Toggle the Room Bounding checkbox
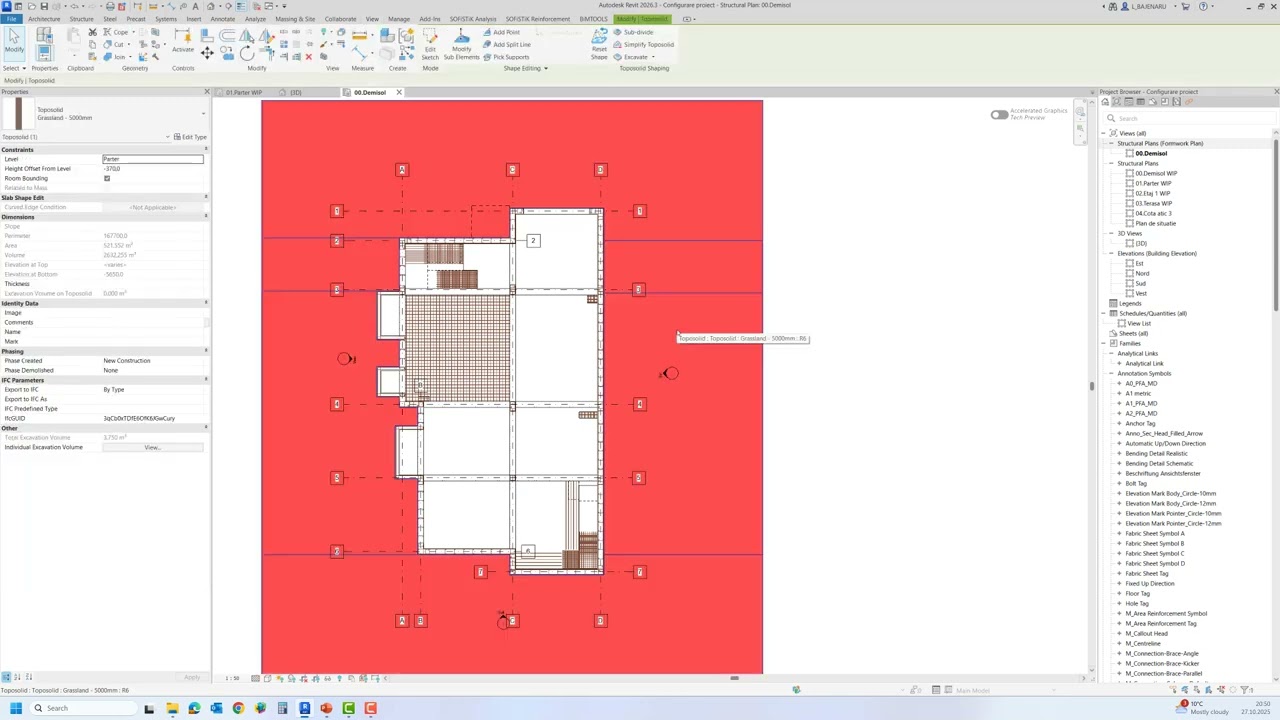Screen dimensions: 1280x720 tap(107, 178)
